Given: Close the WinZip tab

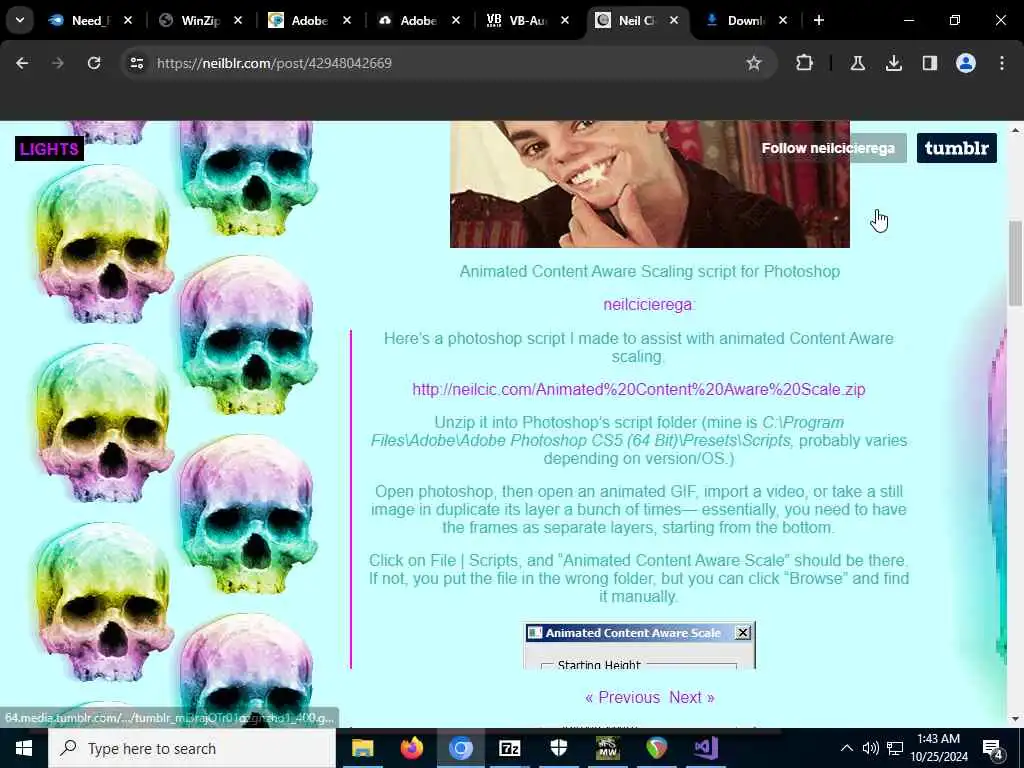Looking at the screenshot, I should [238, 20].
